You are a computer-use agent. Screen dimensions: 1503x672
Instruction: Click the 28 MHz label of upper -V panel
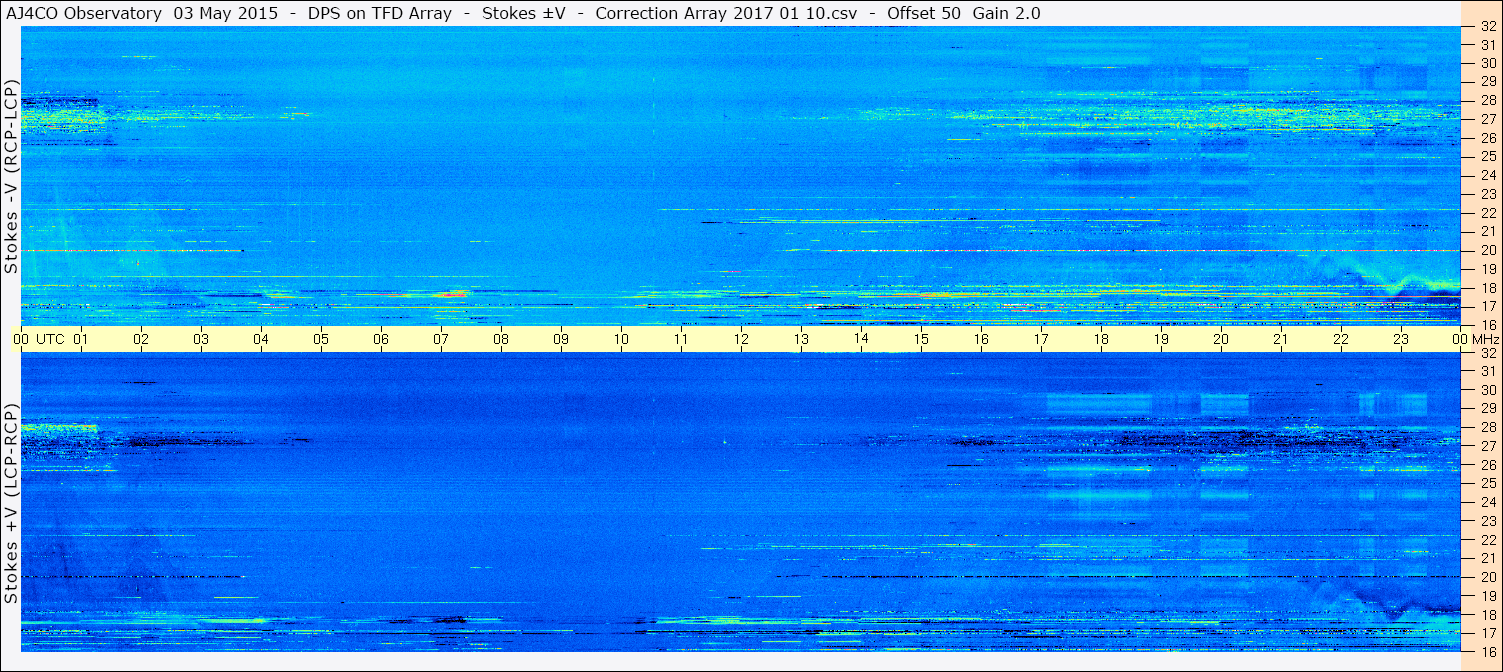[1487, 101]
